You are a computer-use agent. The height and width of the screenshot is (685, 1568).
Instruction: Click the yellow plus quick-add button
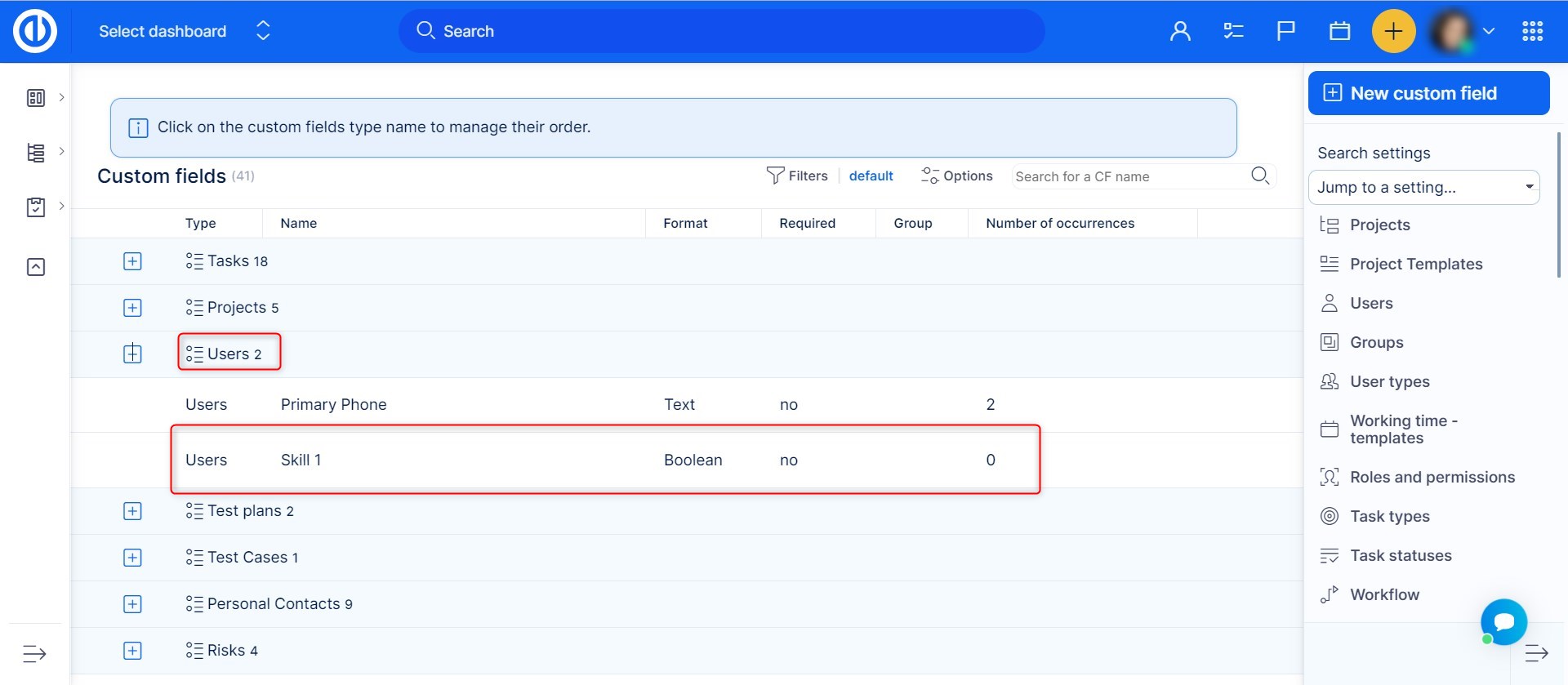coord(1393,32)
